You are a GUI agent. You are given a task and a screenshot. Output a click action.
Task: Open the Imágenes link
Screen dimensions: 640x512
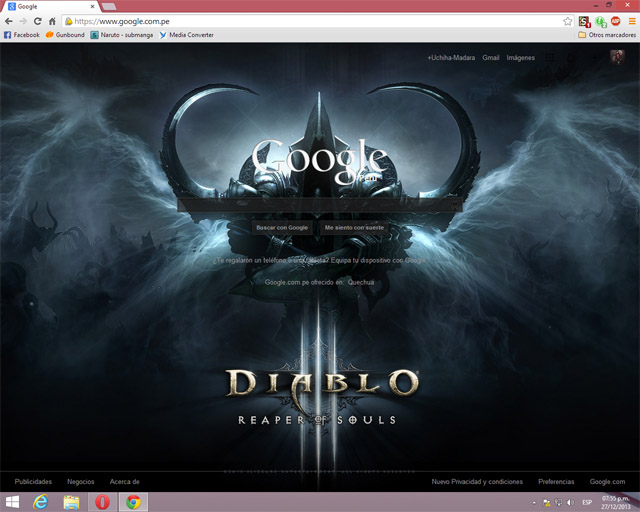pos(520,58)
